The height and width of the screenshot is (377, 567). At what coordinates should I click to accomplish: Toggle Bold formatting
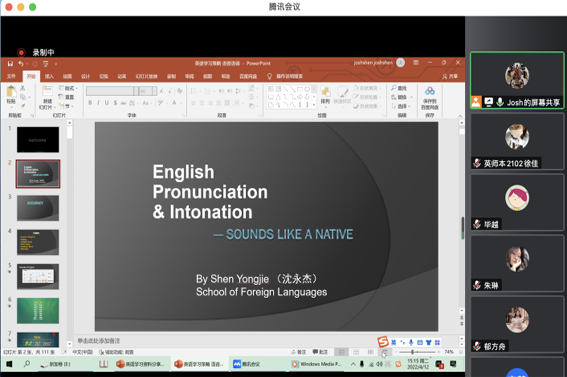click(x=90, y=103)
